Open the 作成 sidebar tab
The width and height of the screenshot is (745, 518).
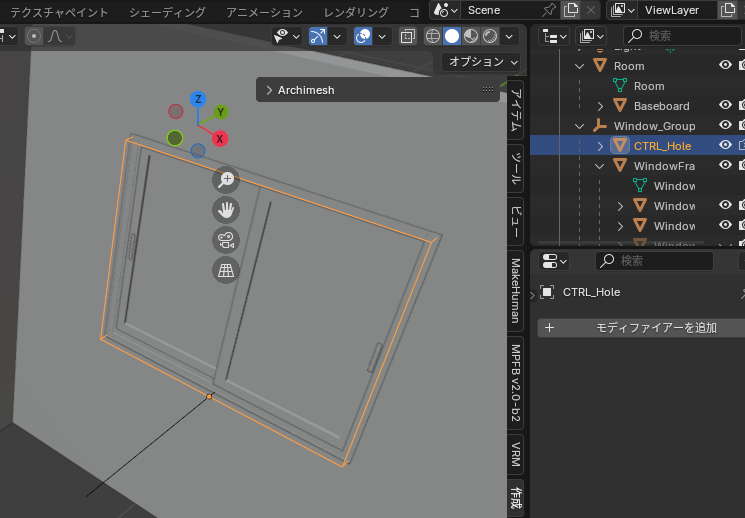tap(516, 498)
